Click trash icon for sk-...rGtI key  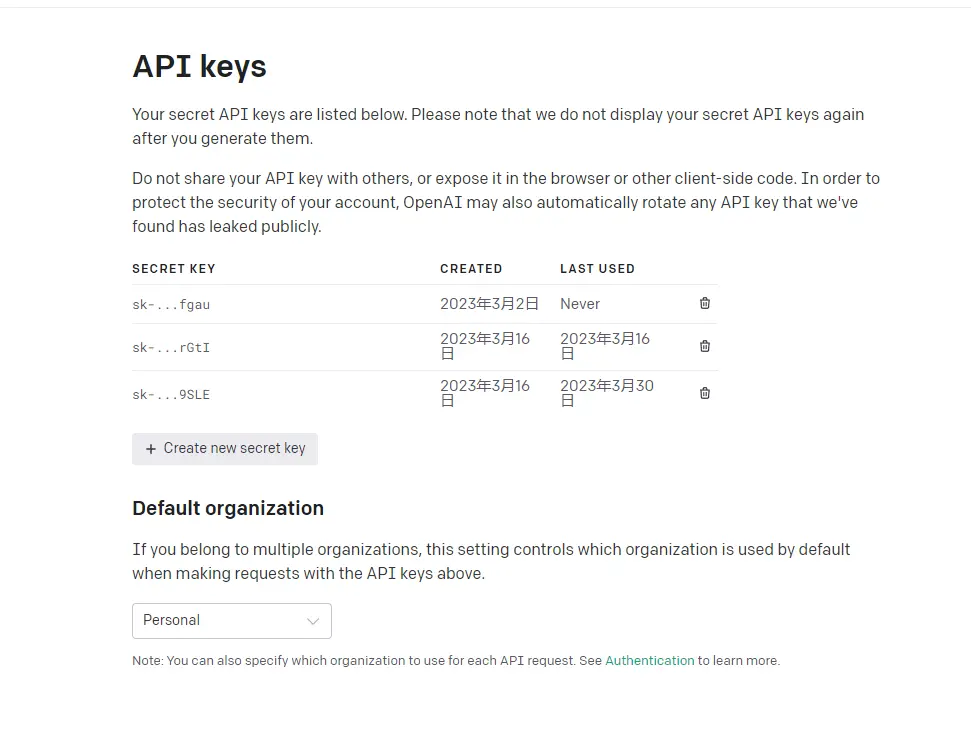[x=705, y=346]
